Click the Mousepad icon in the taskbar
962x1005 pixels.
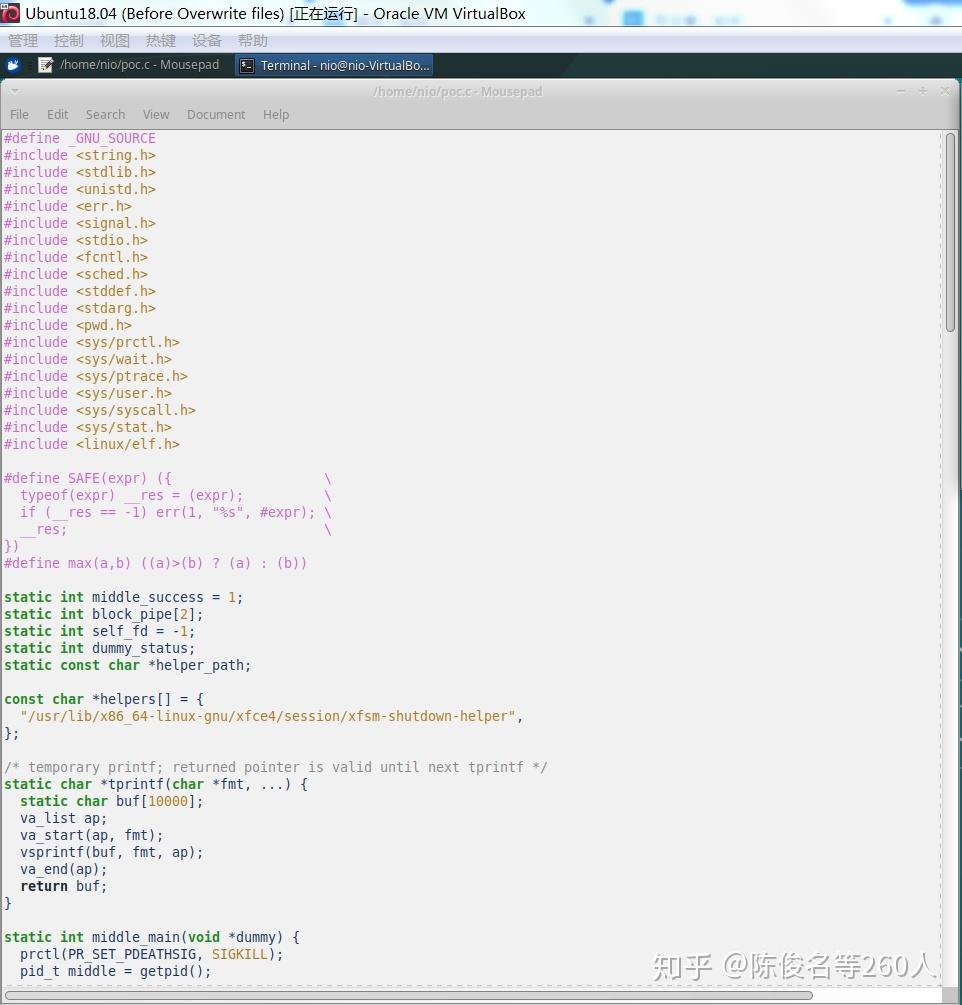click(45, 65)
